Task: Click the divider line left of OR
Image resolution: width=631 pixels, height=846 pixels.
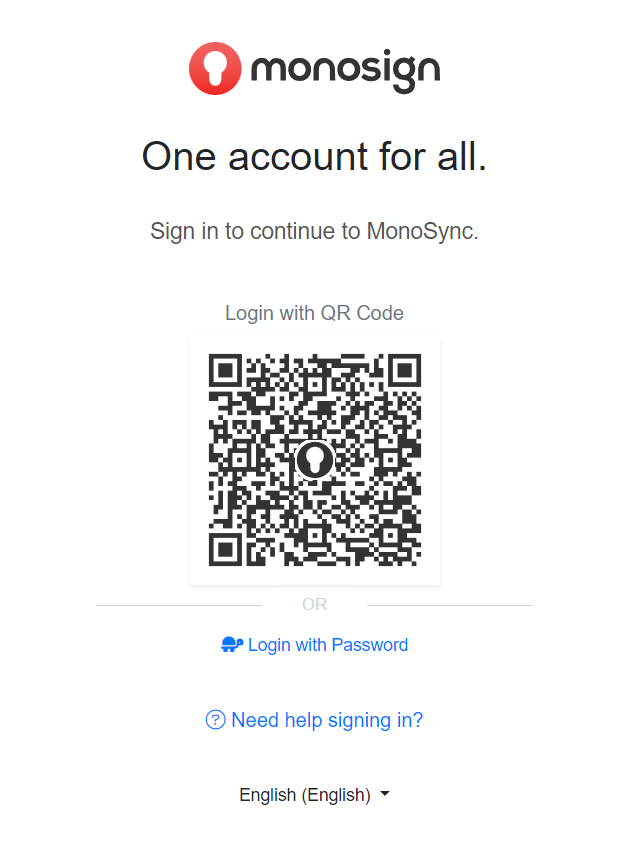Action: pos(180,605)
